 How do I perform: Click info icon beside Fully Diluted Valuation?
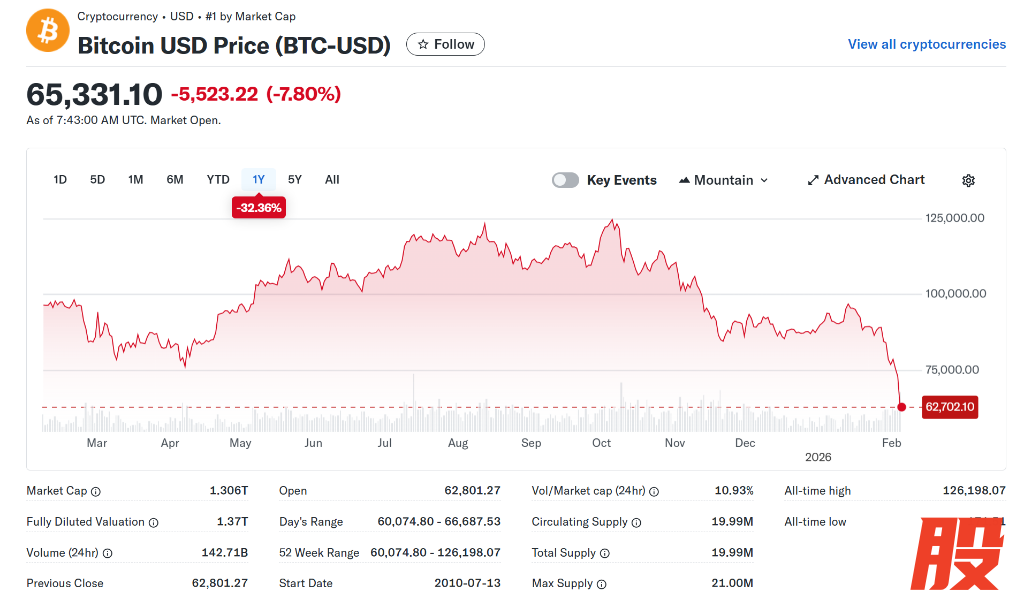(154, 523)
